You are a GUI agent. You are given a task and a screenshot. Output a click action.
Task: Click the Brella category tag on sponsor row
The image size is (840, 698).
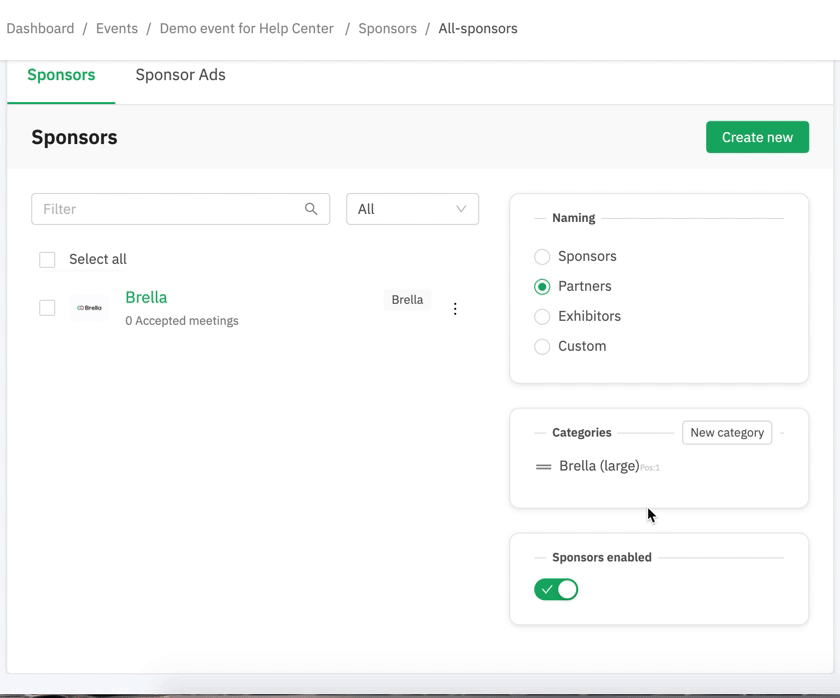[x=407, y=300]
